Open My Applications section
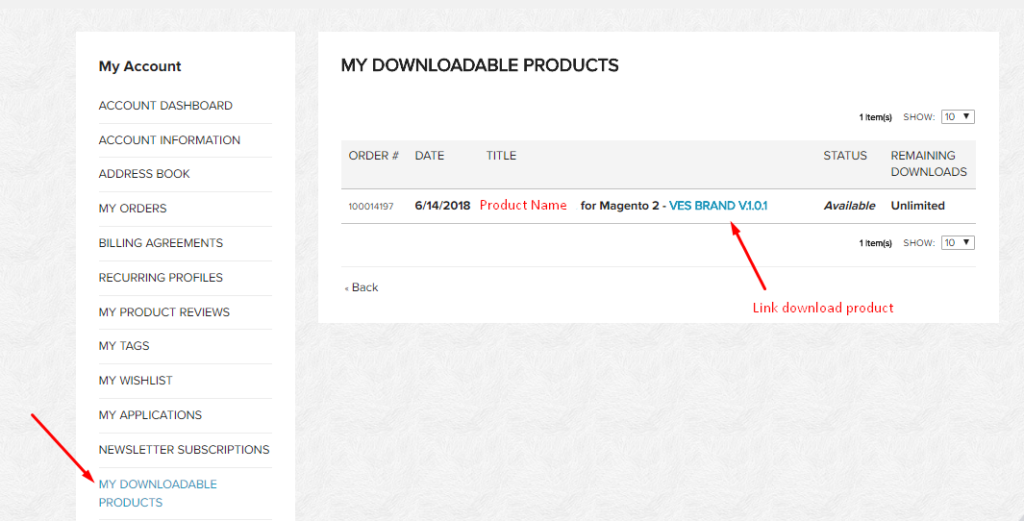This screenshot has width=1024, height=521. click(150, 415)
